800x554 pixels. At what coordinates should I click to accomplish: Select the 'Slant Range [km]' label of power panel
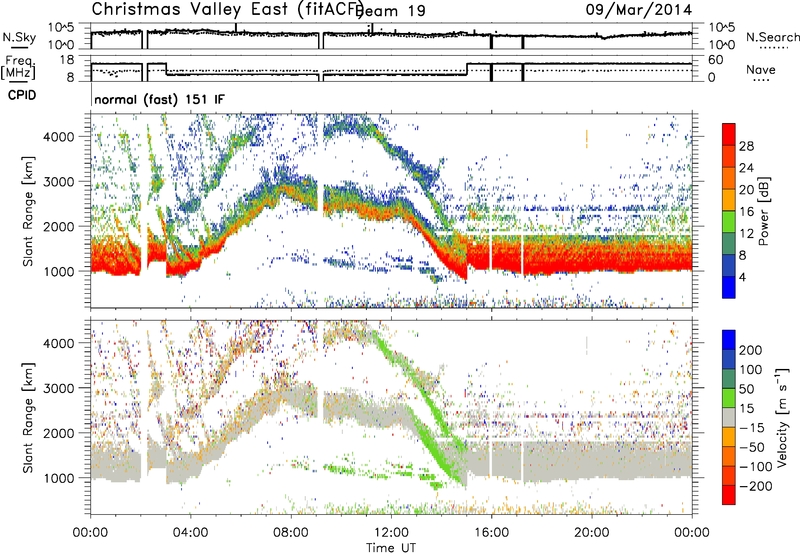coord(28,211)
